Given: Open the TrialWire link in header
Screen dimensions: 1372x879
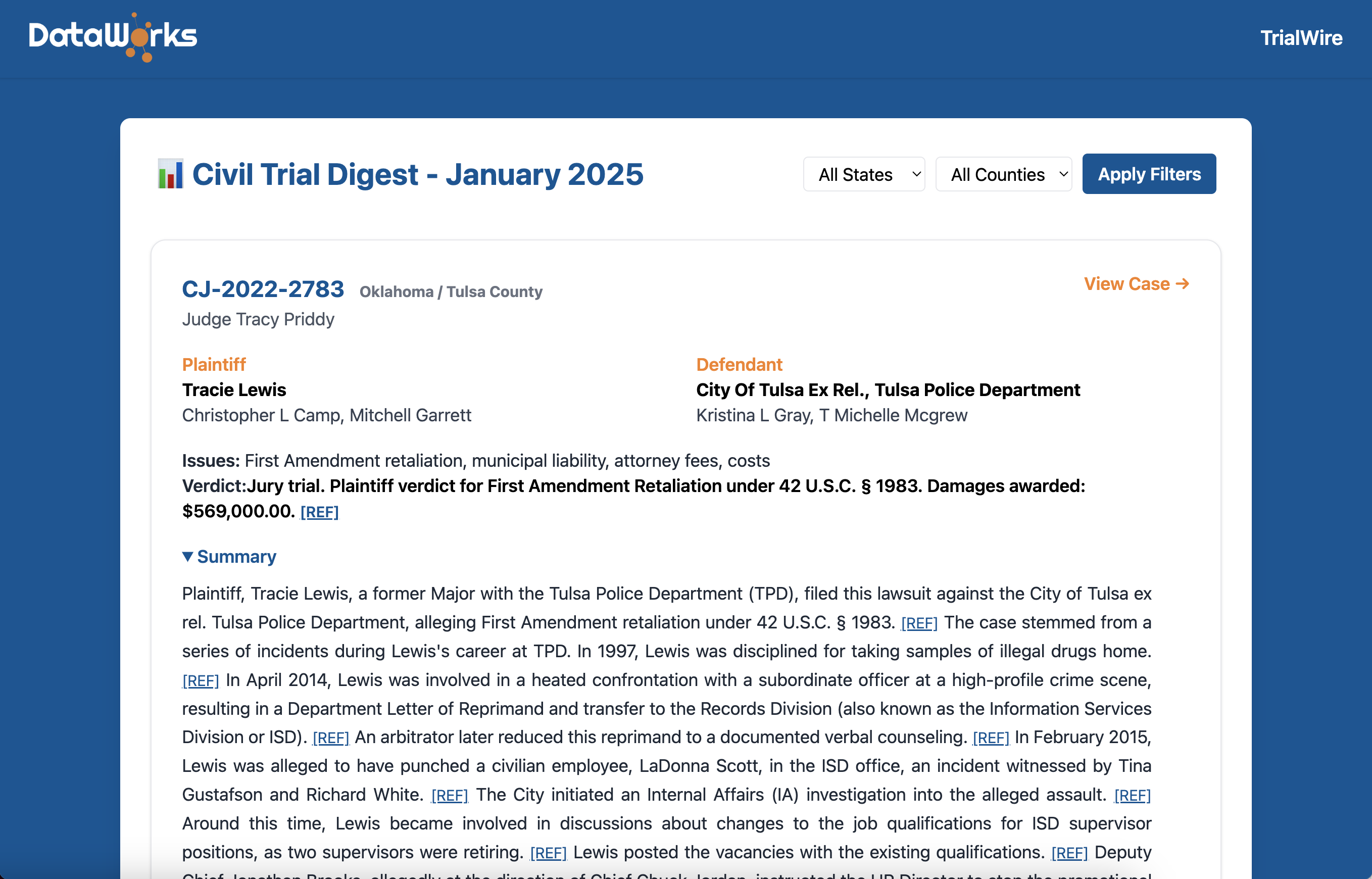Looking at the screenshot, I should tap(1301, 38).
